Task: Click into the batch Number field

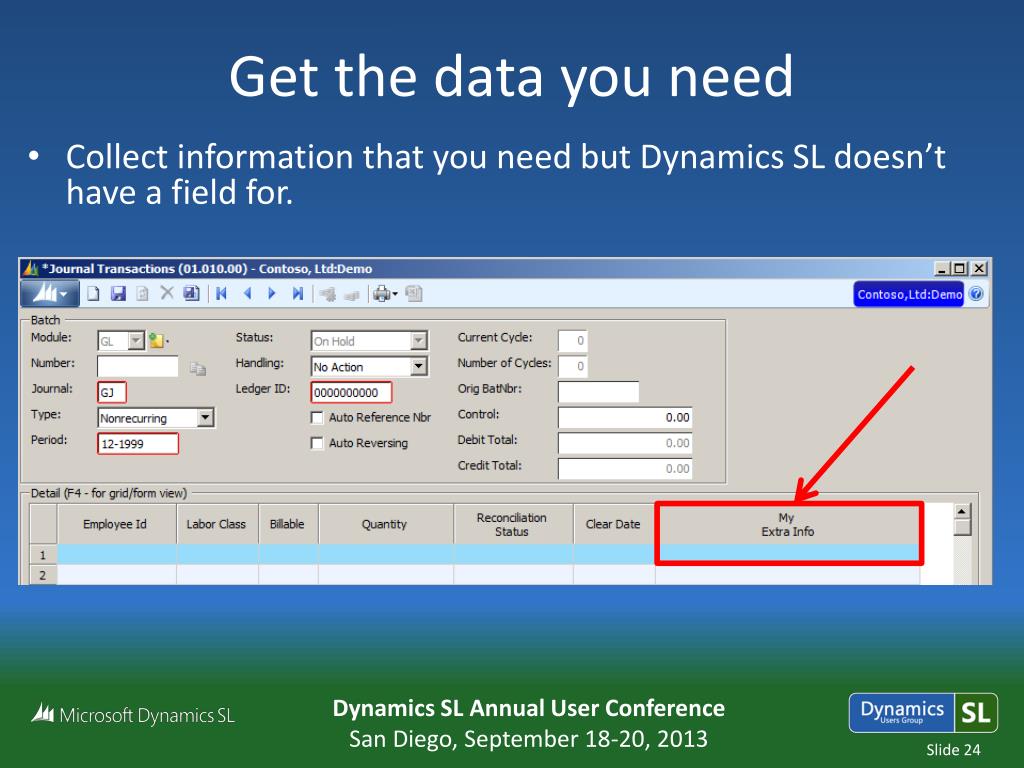Action: coord(138,366)
